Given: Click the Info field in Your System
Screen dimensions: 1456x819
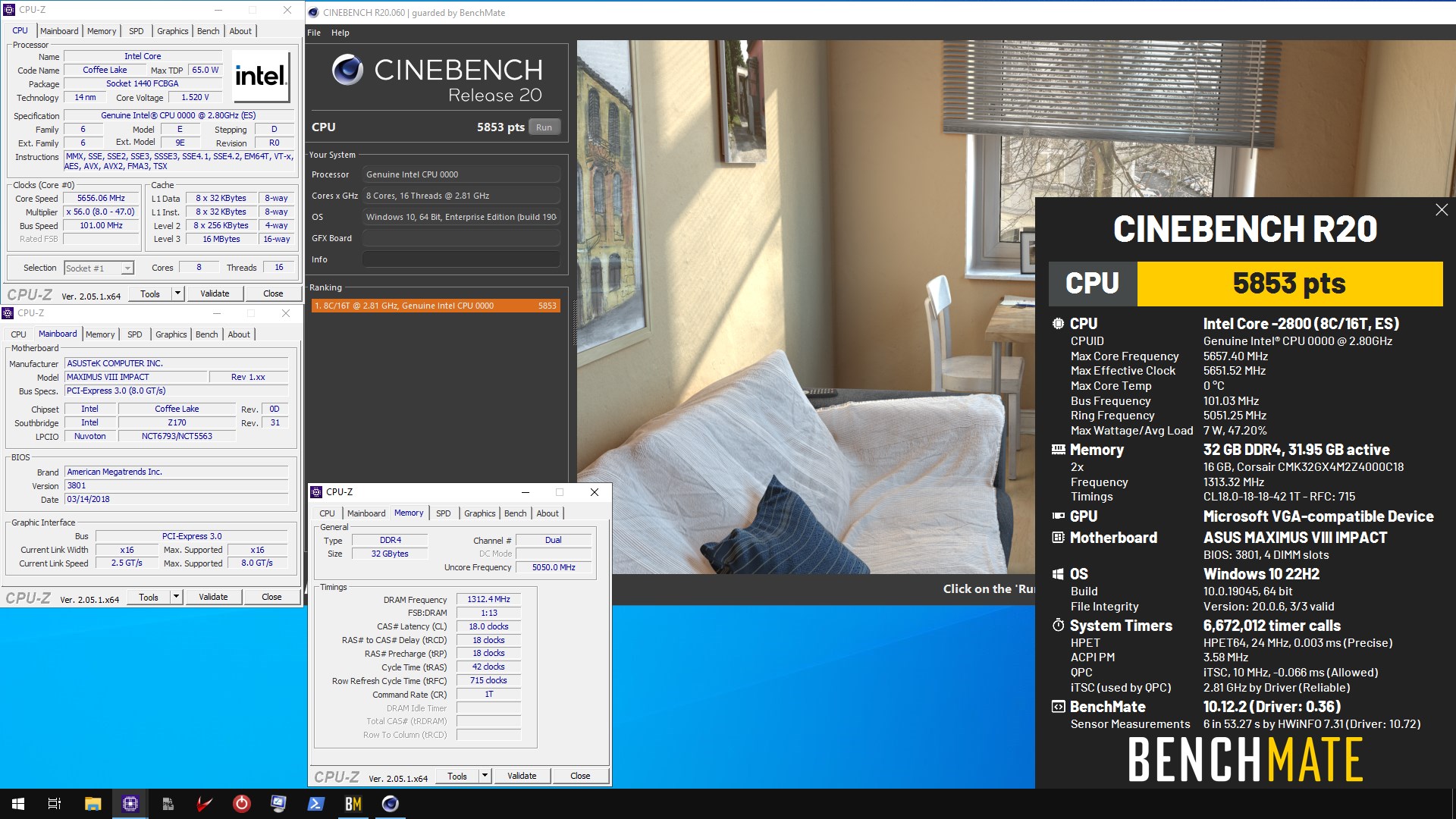Looking at the screenshot, I should point(461,259).
